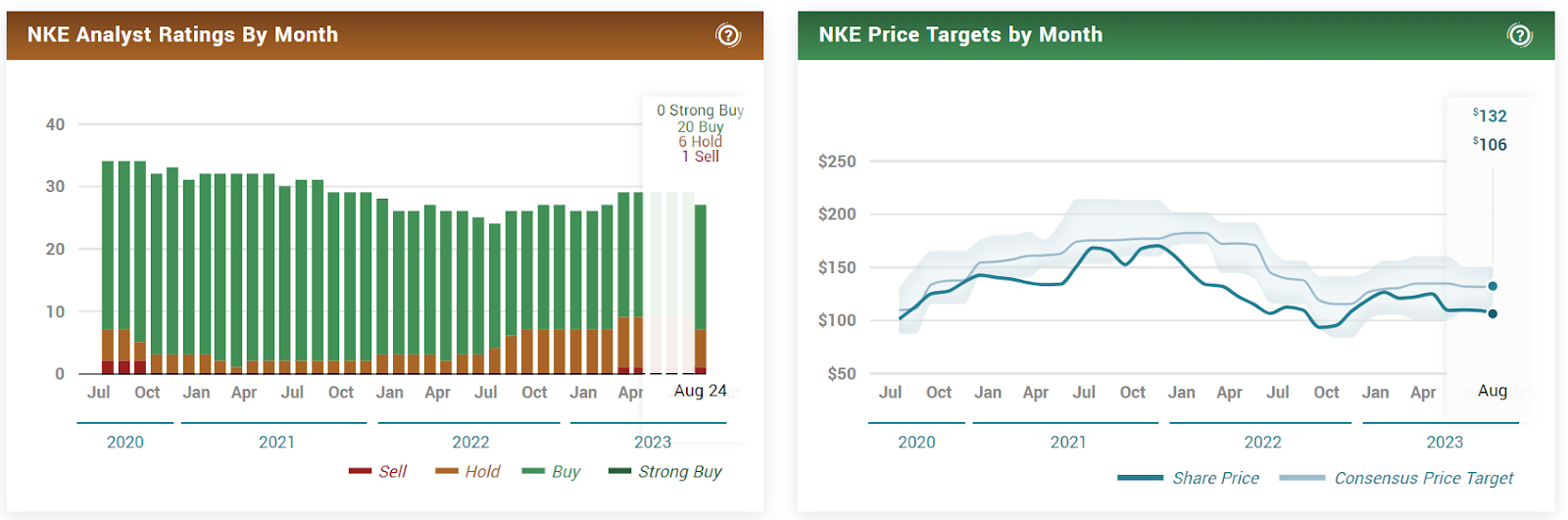Click the $200 axis label
Viewport: 1568px width, 520px height.
(837, 214)
